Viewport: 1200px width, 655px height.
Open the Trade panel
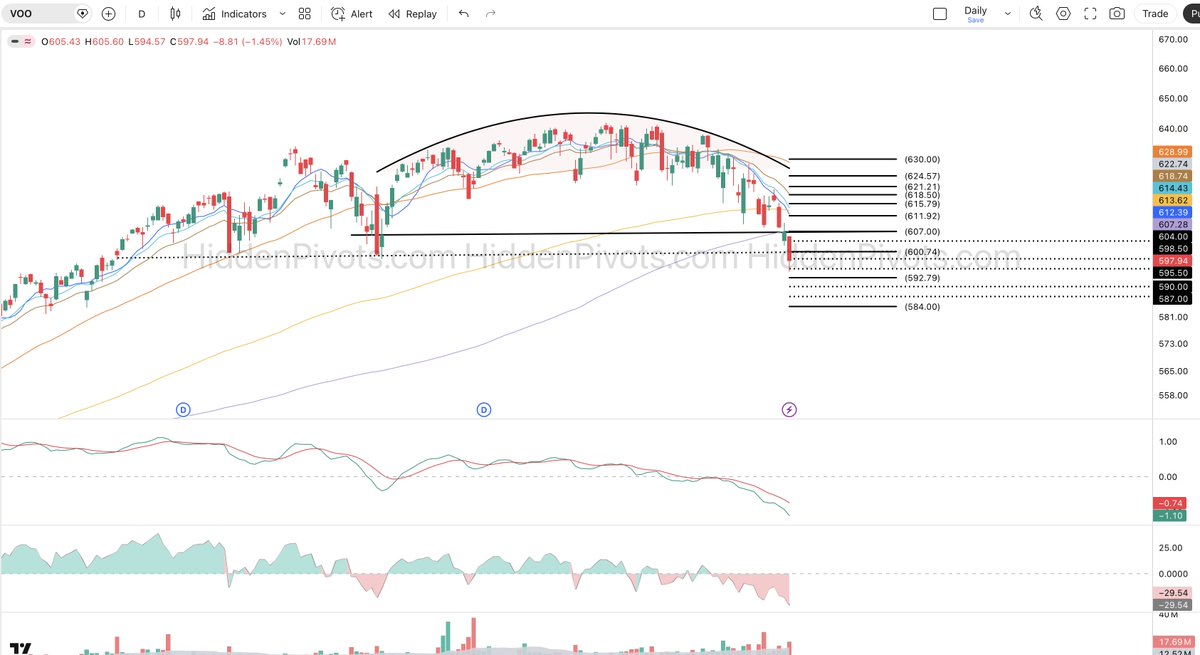(1155, 14)
